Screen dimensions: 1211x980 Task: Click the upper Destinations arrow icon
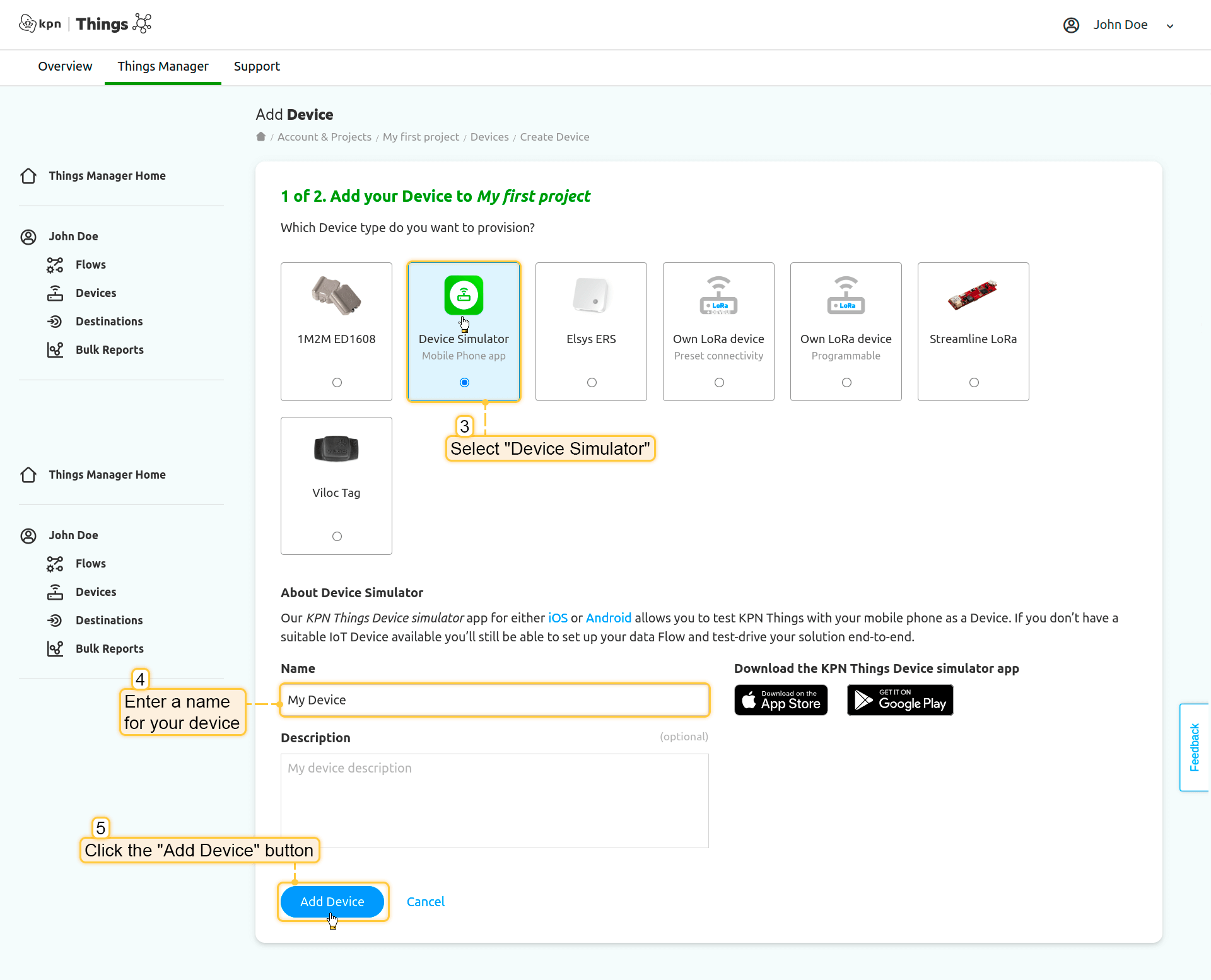click(55, 322)
